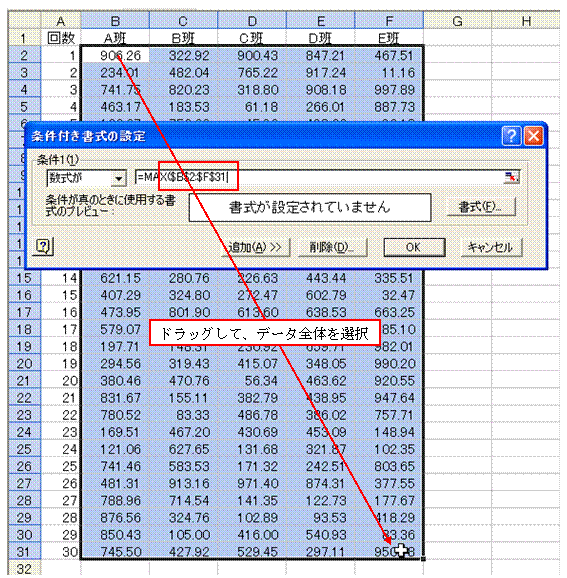This screenshot has width=567, height=578.
Task: Click the collapse dialog range selector icon
Action: click(512, 177)
